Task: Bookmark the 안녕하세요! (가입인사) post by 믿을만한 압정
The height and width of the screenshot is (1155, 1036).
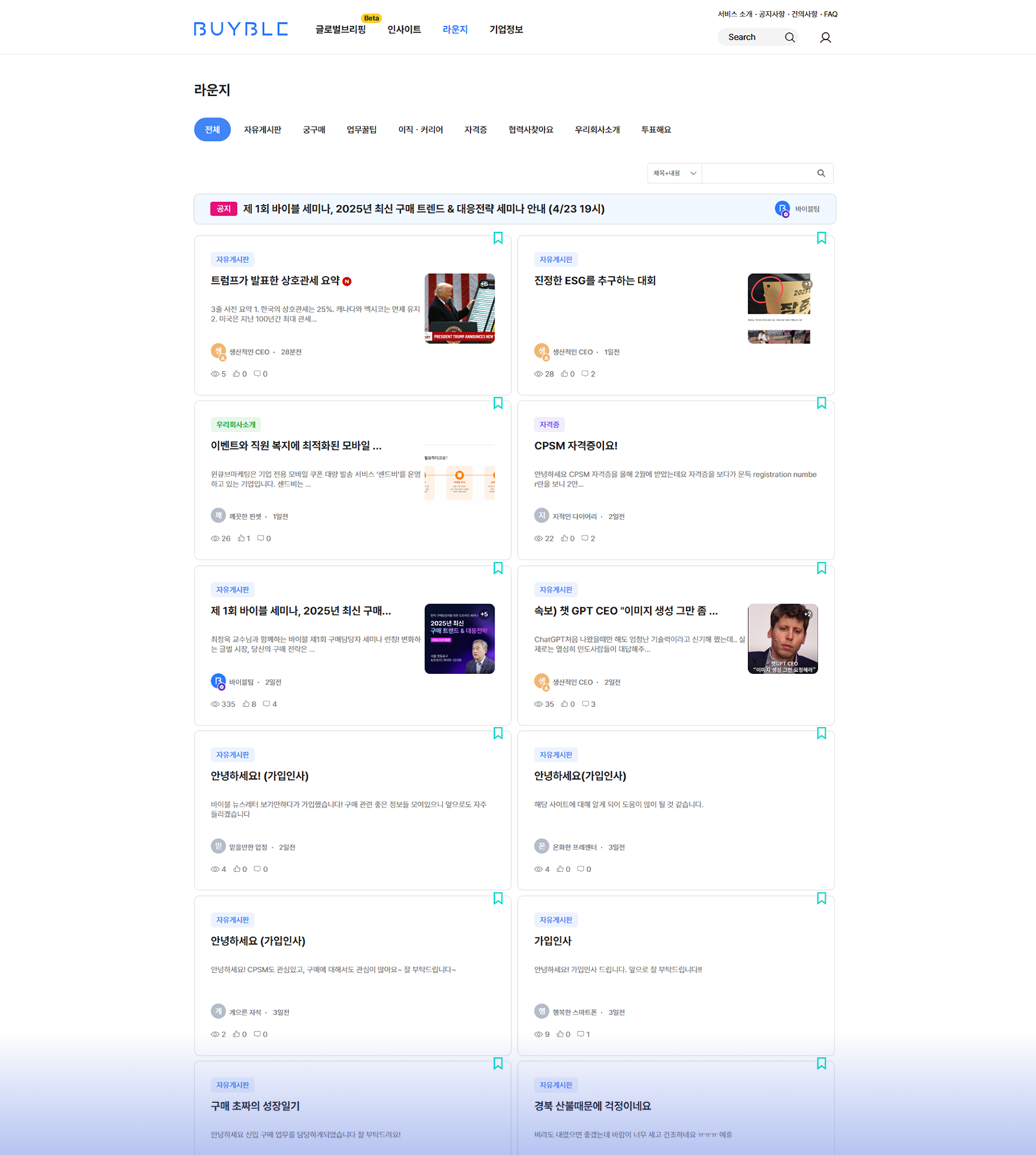Action: 498,733
